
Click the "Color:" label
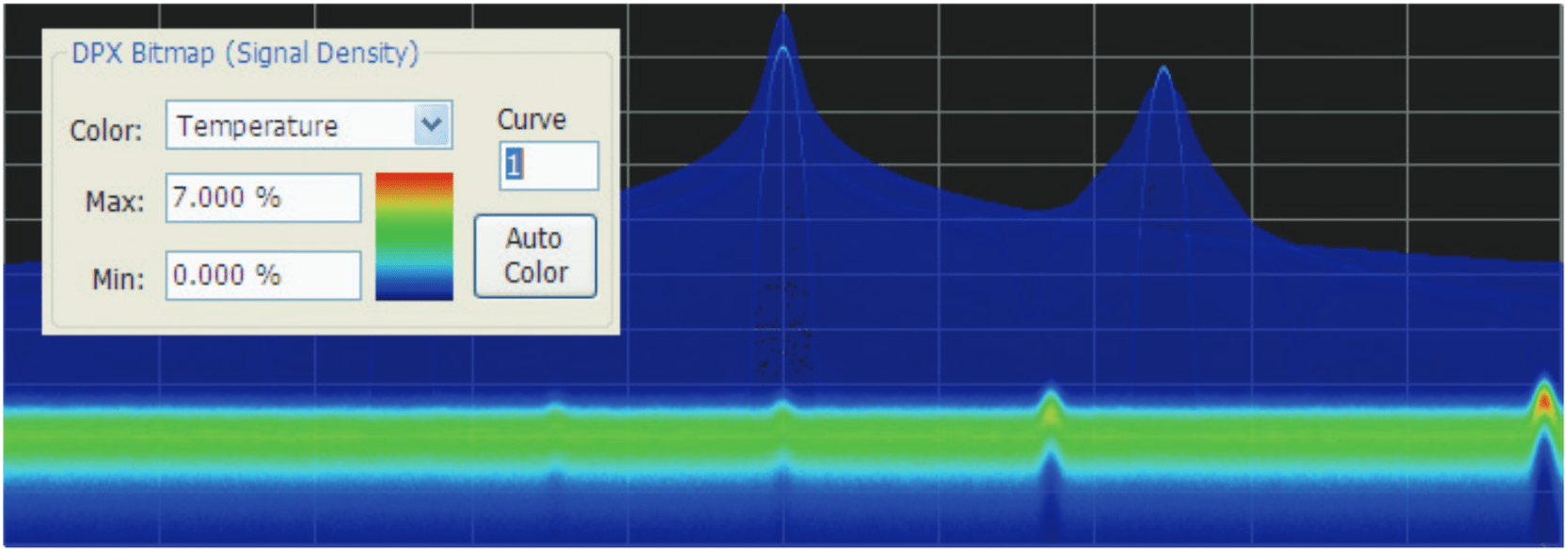point(105,130)
